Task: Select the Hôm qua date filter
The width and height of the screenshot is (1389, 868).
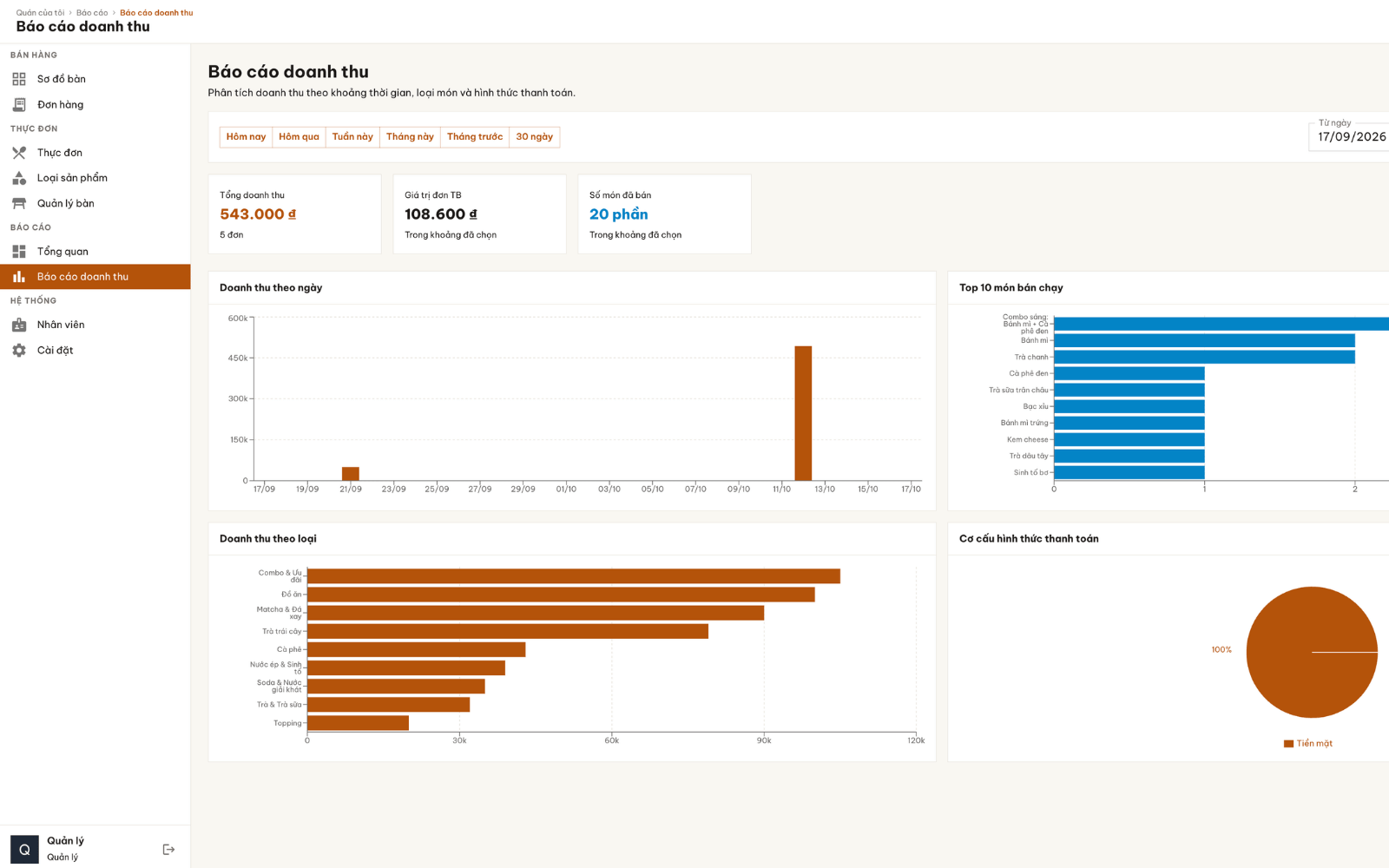Action: pyautogui.click(x=299, y=137)
